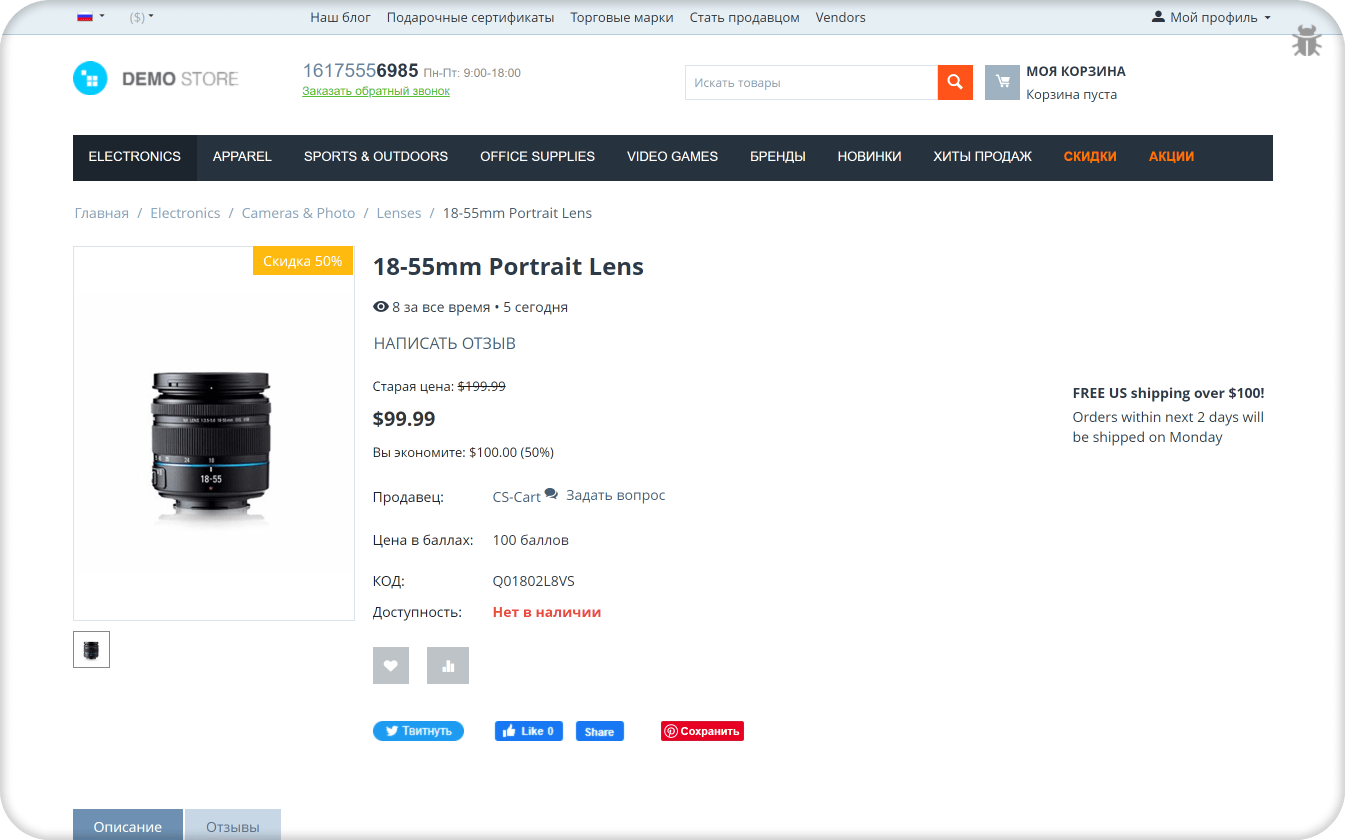Share via the Twitter tweet button

tap(418, 731)
